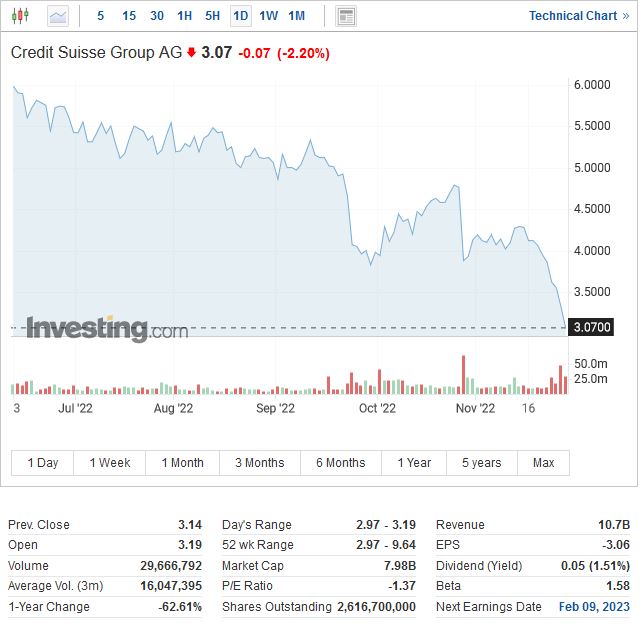Screen dimensions: 642x625
Task: Click the tall red November volume bar
Action: pyautogui.click(x=464, y=375)
